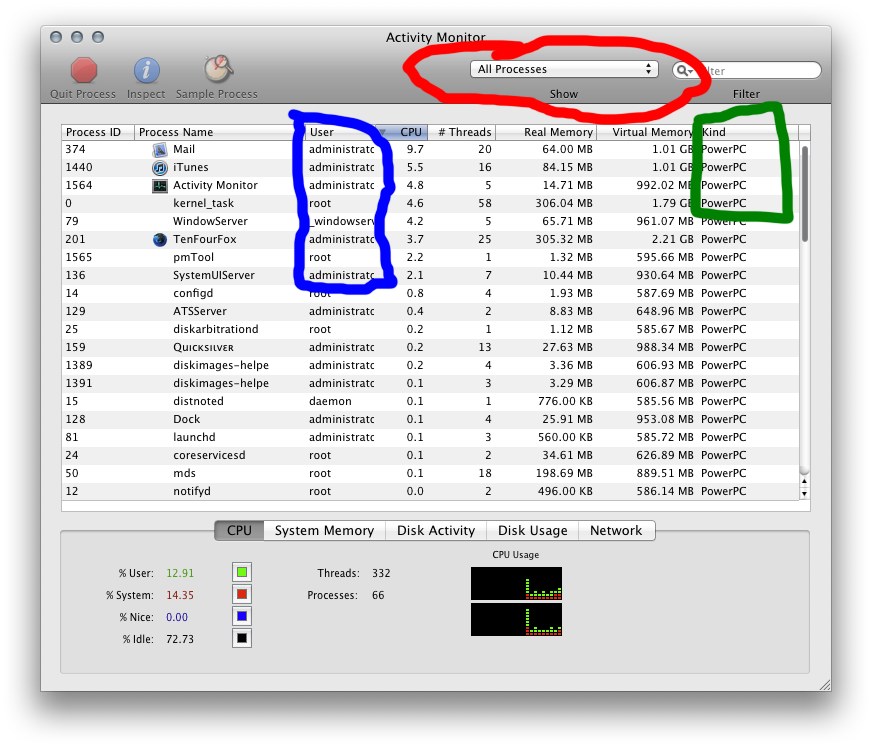Select the WindowServer process row
Screen dimensions: 872x747
430,221
